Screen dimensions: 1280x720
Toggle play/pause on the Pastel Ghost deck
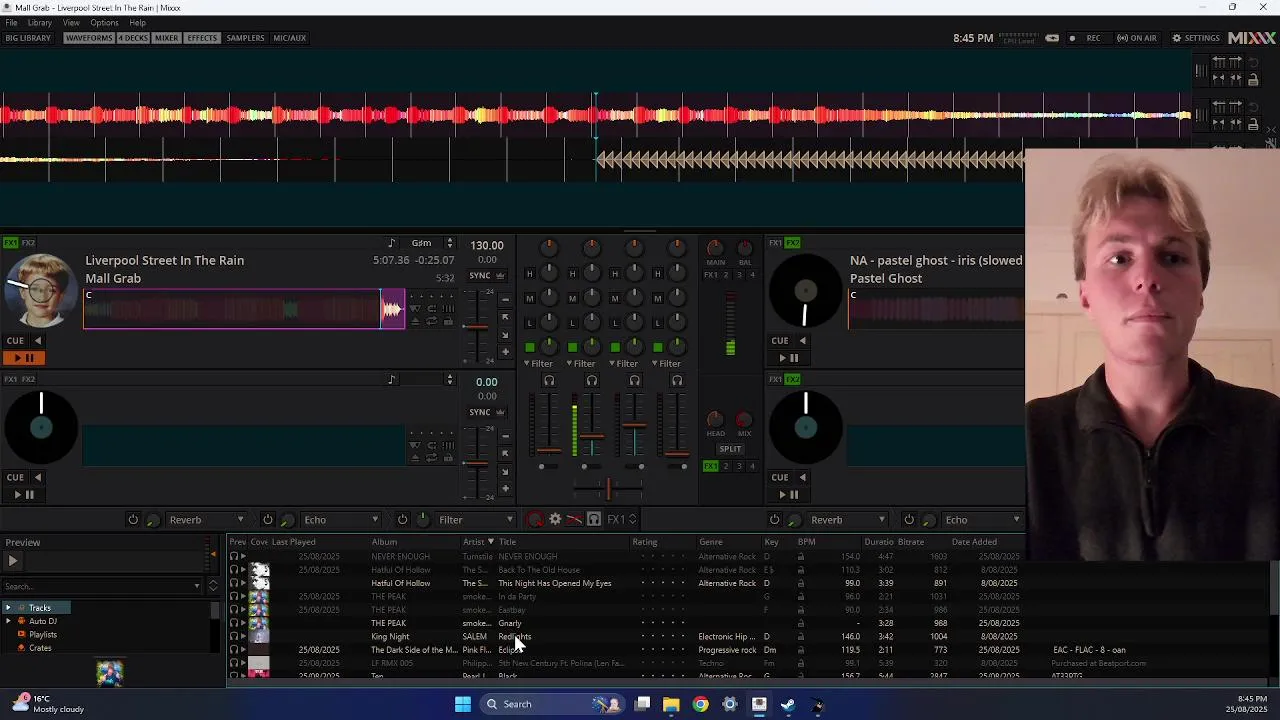(x=789, y=358)
